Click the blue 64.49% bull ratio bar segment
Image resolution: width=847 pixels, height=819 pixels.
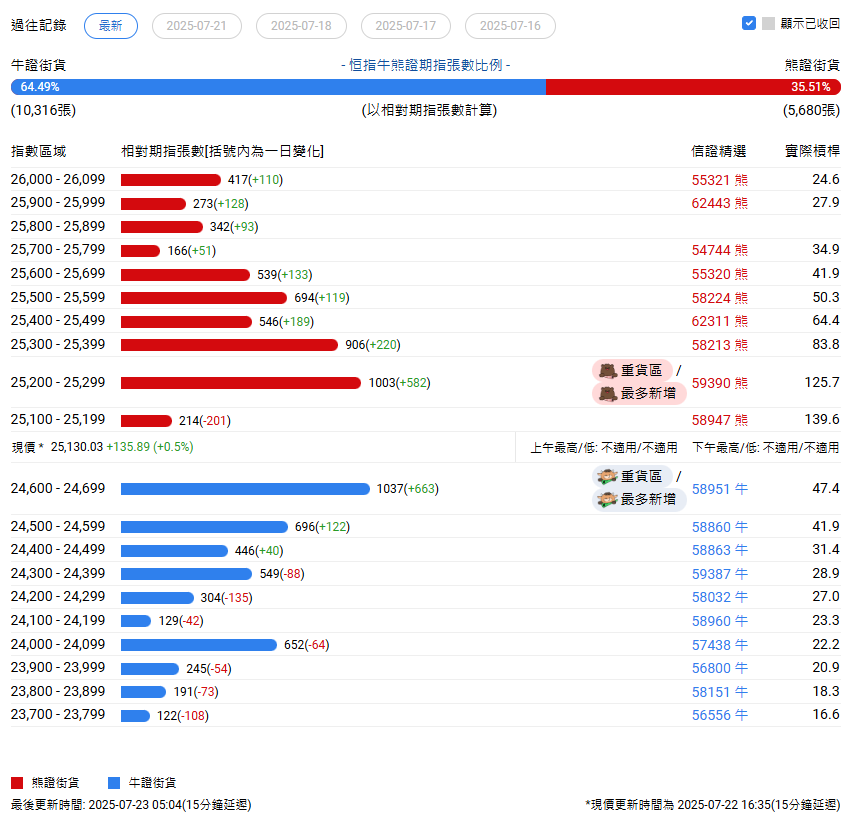point(280,87)
